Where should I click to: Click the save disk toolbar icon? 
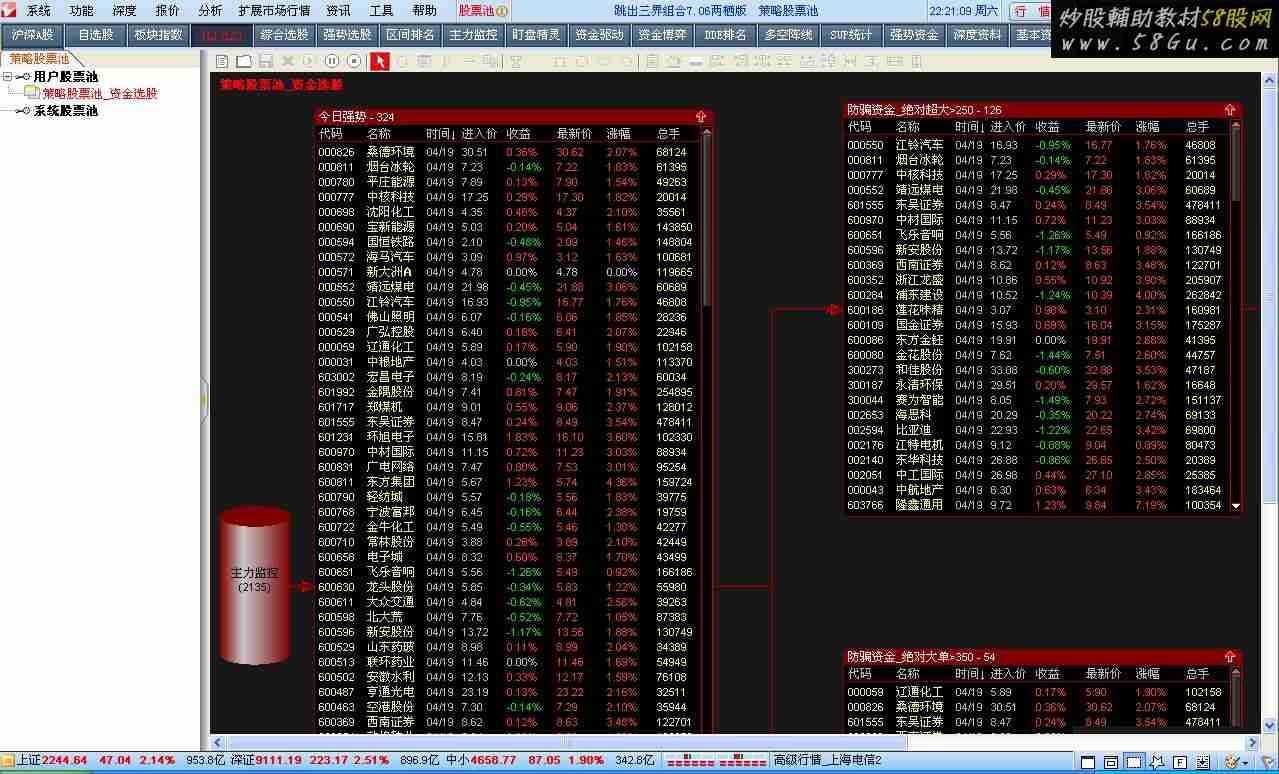click(265, 61)
